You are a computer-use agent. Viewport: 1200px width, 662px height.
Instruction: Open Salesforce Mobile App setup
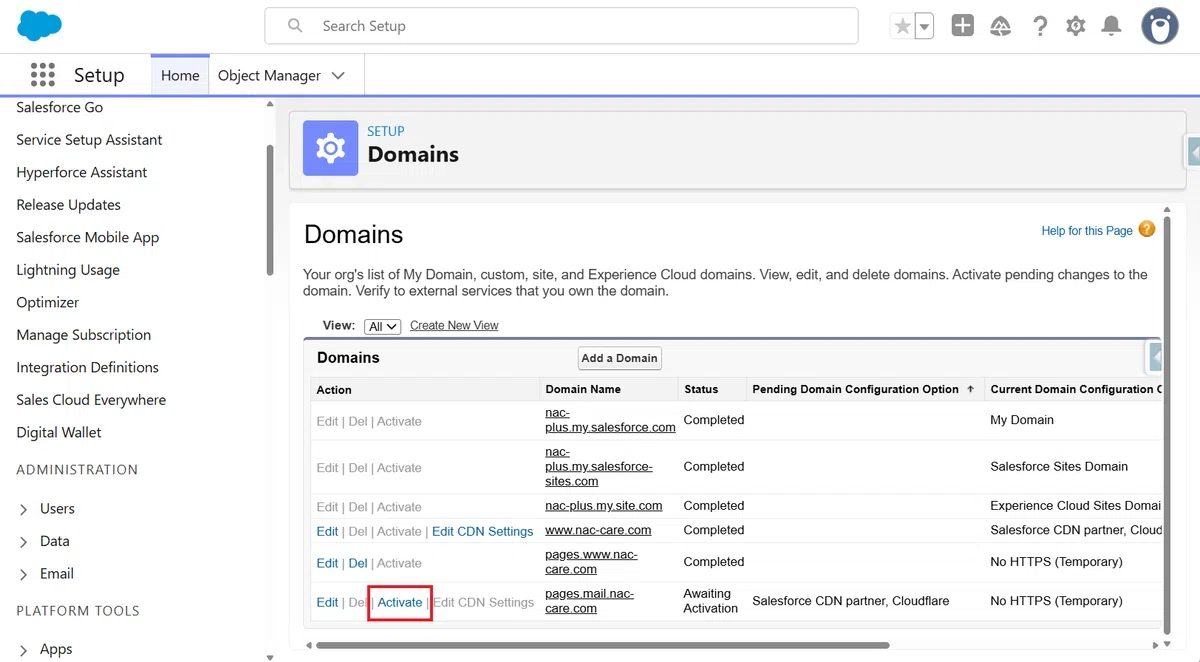coord(88,237)
